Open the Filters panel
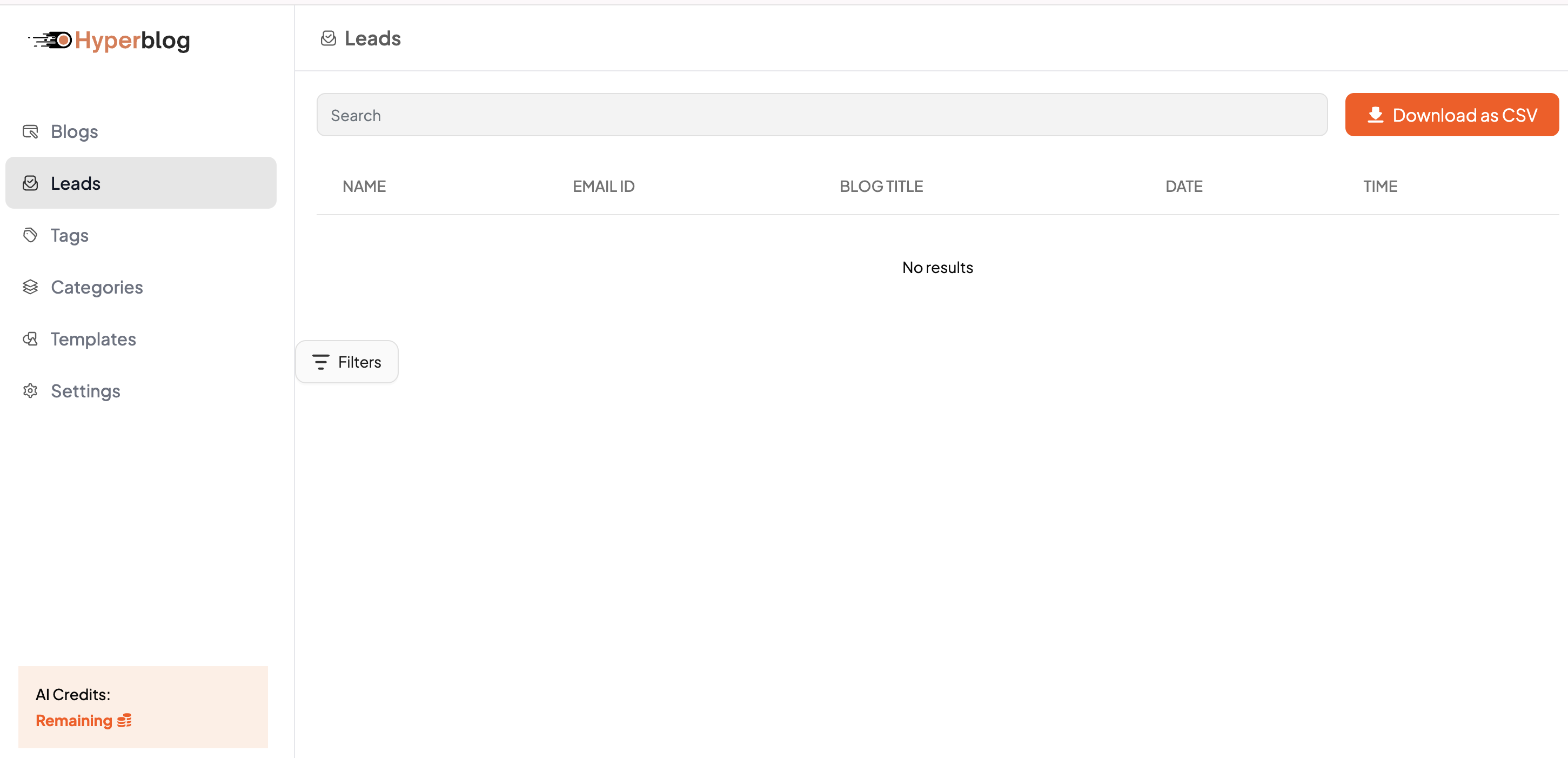The width and height of the screenshot is (1568, 758). [347, 362]
